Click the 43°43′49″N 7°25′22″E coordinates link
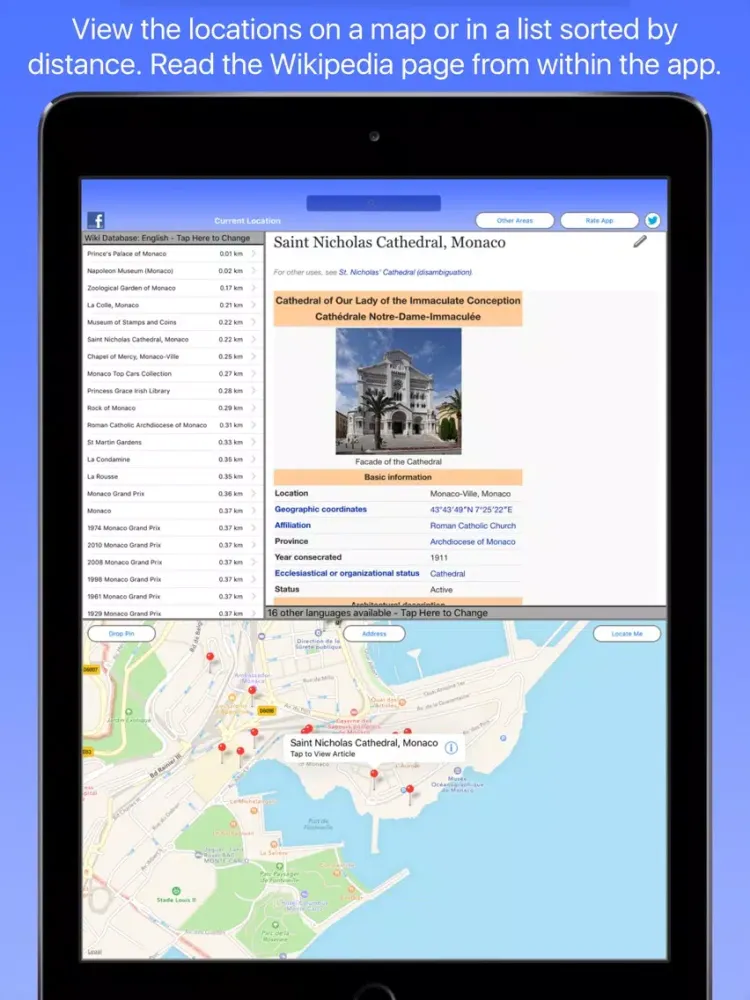The height and width of the screenshot is (1000, 750). click(x=471, y=510)
